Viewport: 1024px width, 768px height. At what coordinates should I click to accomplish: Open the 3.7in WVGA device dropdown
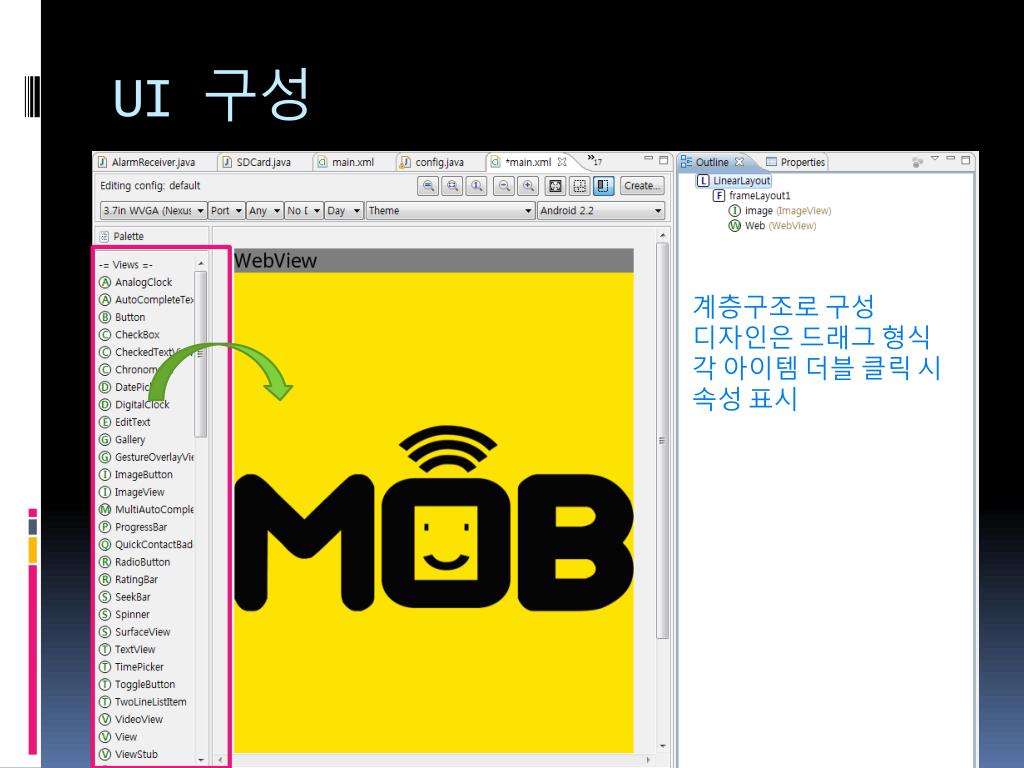pyautogui.click(x=153, y=210)
